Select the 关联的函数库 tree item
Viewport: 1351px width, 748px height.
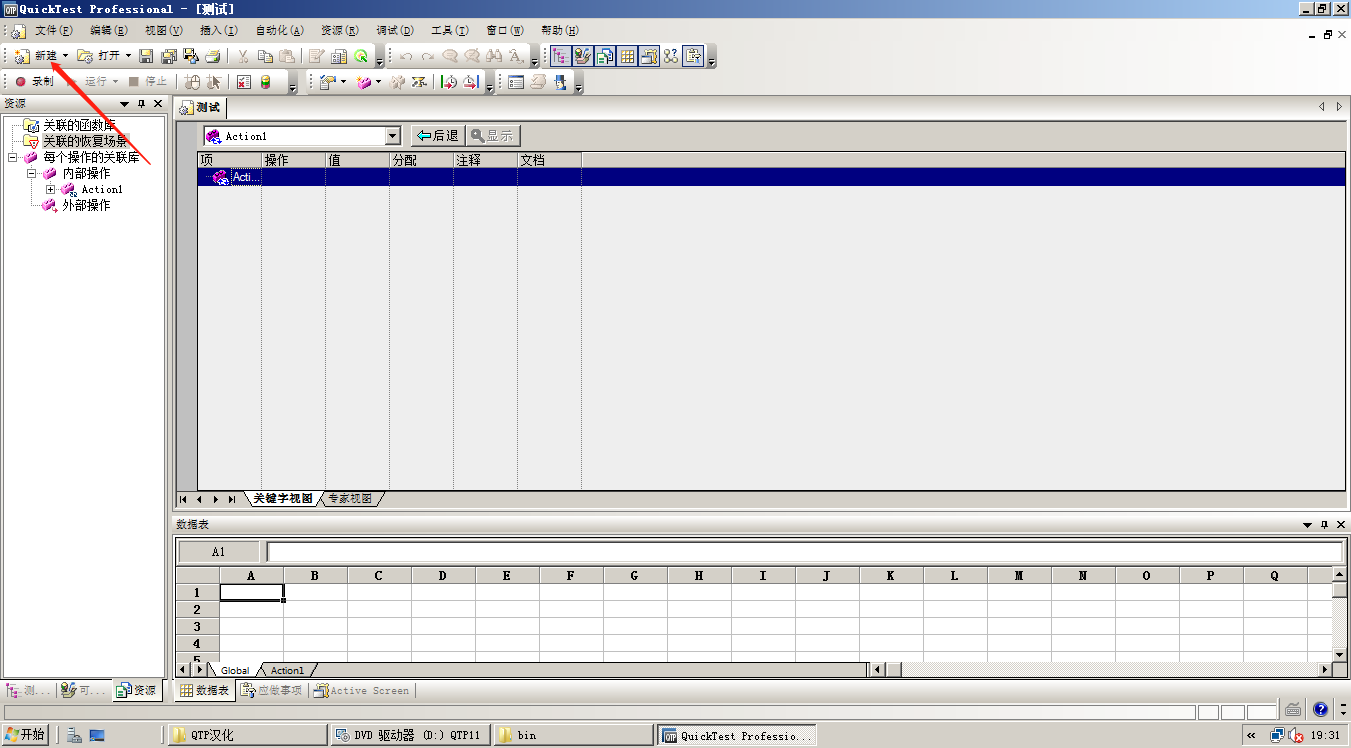[79, 125]
